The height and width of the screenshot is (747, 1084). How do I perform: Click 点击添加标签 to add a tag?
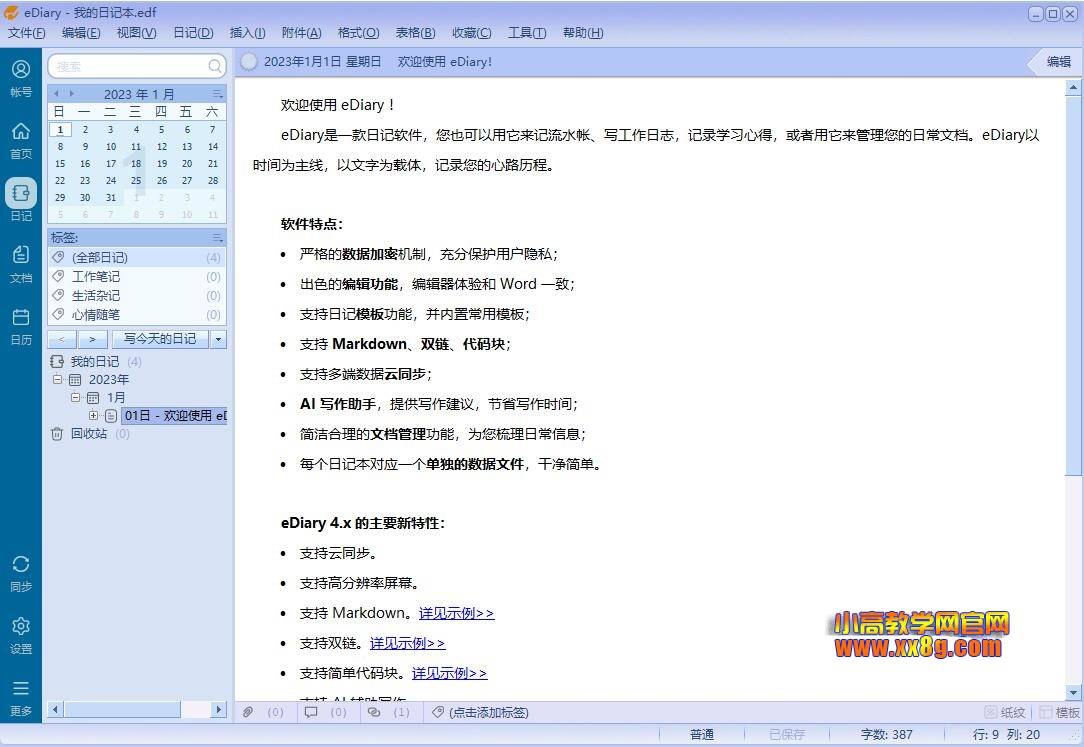[489, 712]
